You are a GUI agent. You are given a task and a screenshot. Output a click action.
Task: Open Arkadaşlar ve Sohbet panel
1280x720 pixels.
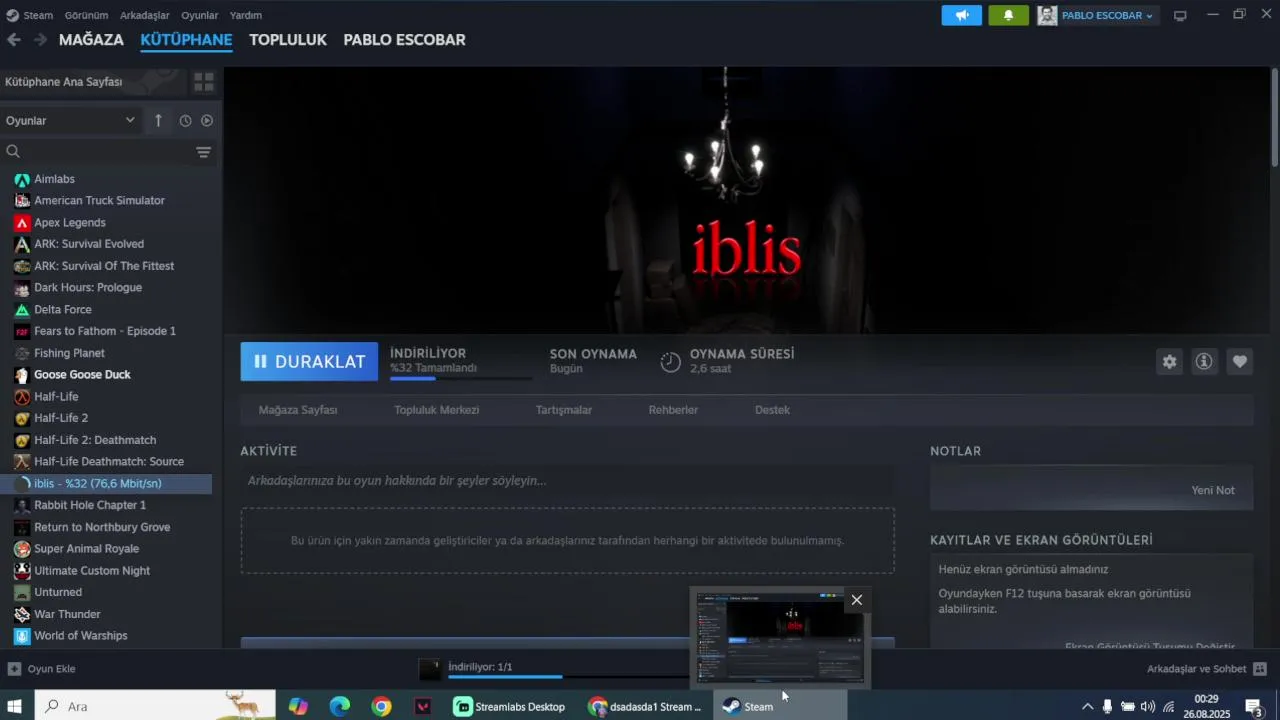click(1207, 669)
